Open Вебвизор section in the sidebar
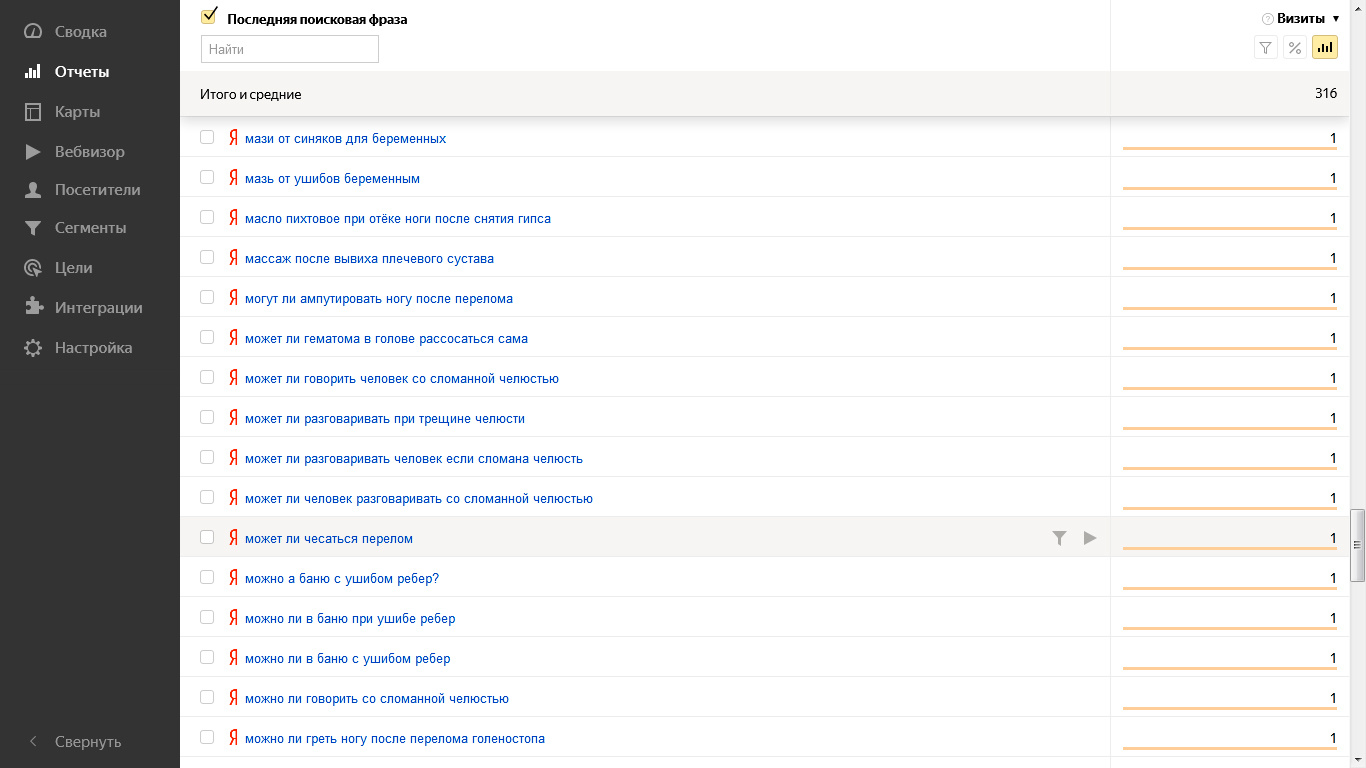The image size is (1366, 768). coord(89,152)
